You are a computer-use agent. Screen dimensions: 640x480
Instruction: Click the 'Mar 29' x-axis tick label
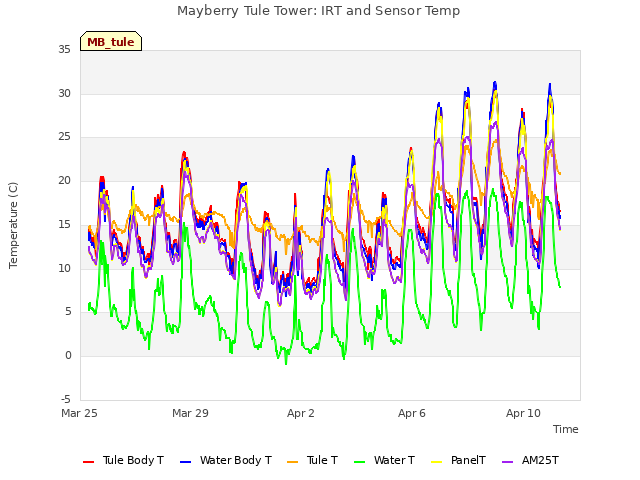click(190, 413)
